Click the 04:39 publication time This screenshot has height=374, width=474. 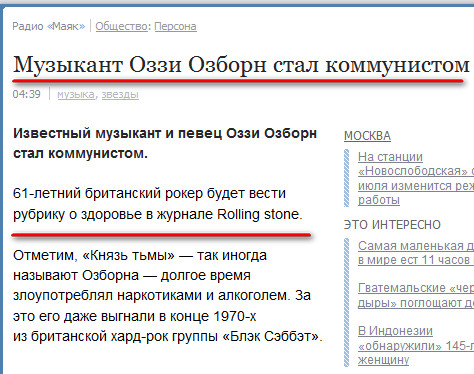(x=27, y=94)
